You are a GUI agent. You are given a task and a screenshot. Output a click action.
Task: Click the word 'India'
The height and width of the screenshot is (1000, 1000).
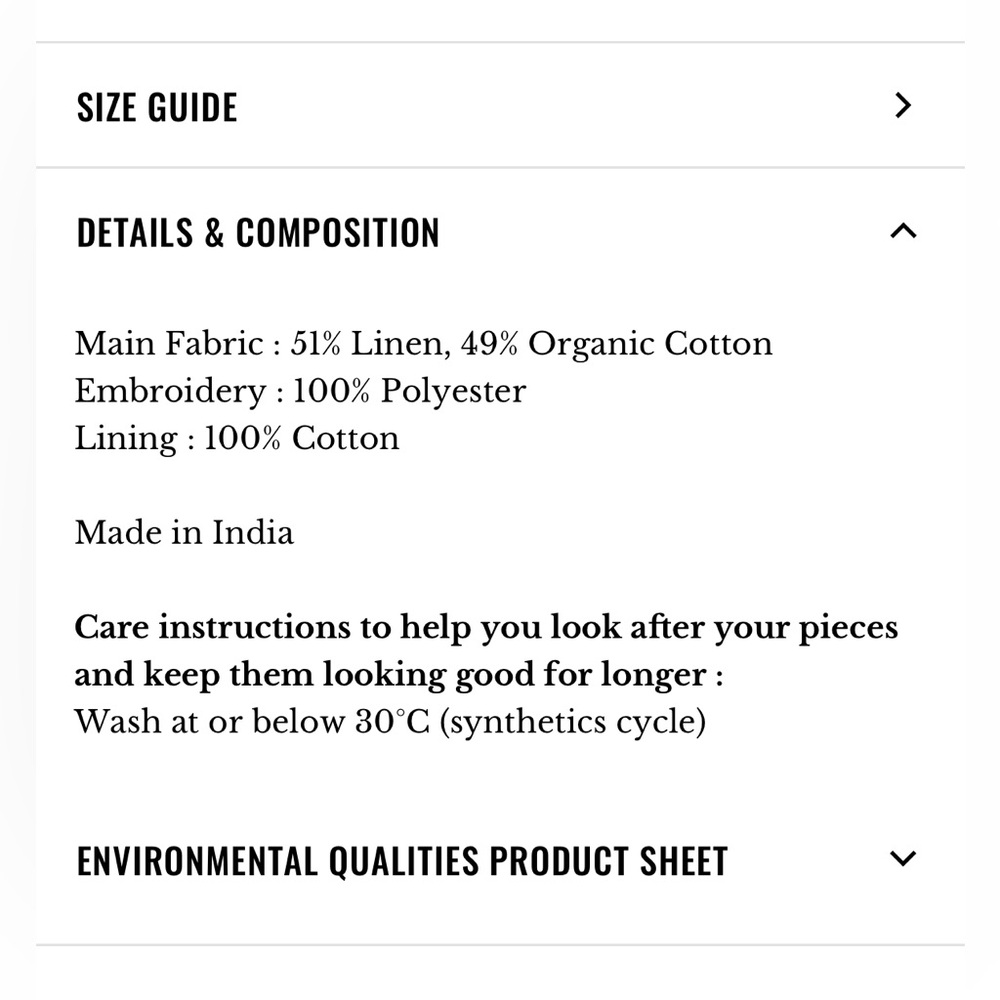tap(253, 533)
